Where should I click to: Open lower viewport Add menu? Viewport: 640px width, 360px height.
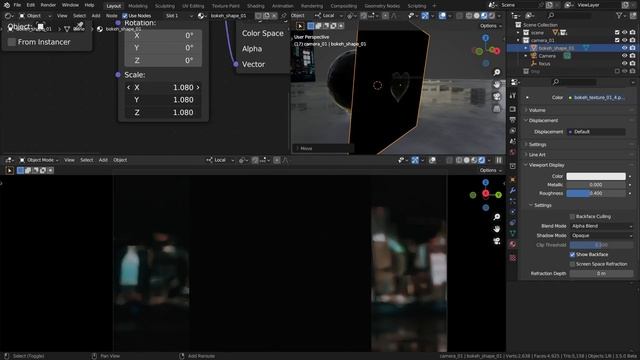point(103,160)
